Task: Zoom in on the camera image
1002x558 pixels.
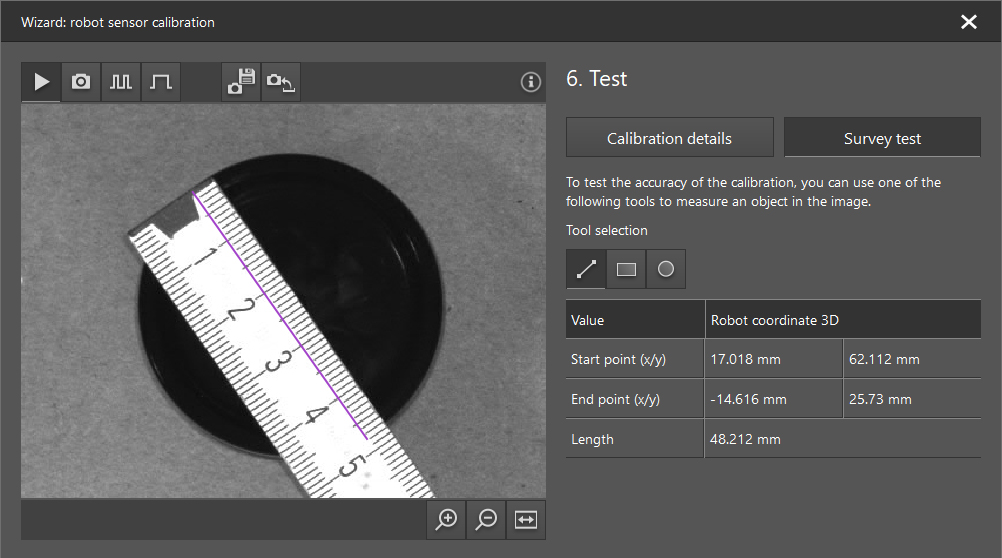Action: coord(447,519)
